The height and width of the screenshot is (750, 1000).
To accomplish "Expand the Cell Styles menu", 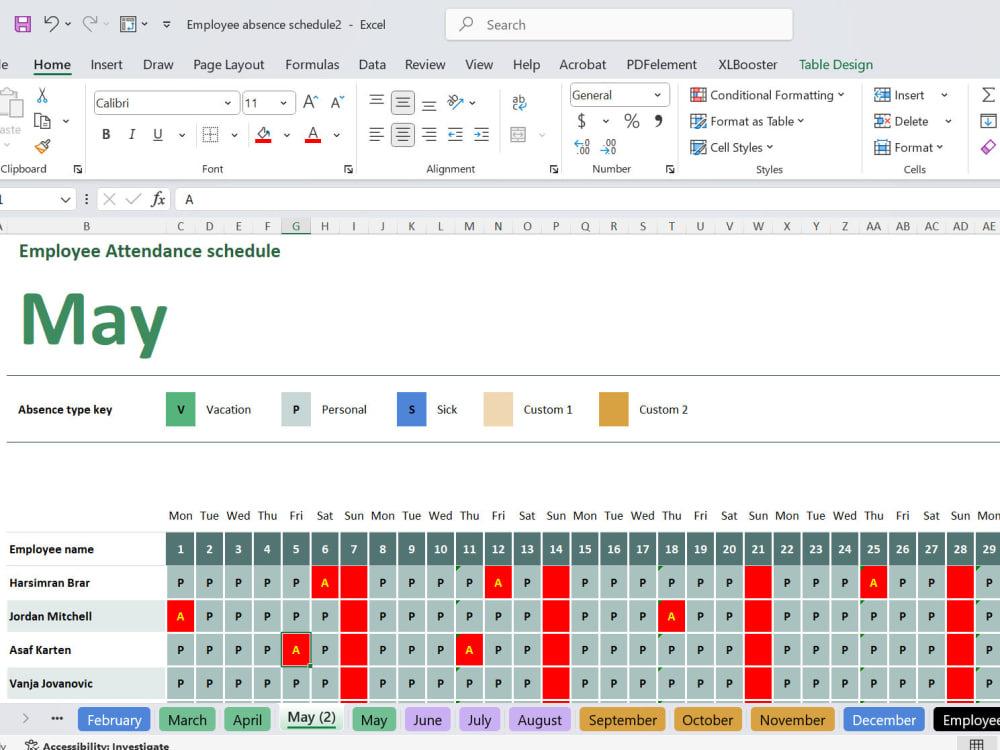I will pos(732,147).
